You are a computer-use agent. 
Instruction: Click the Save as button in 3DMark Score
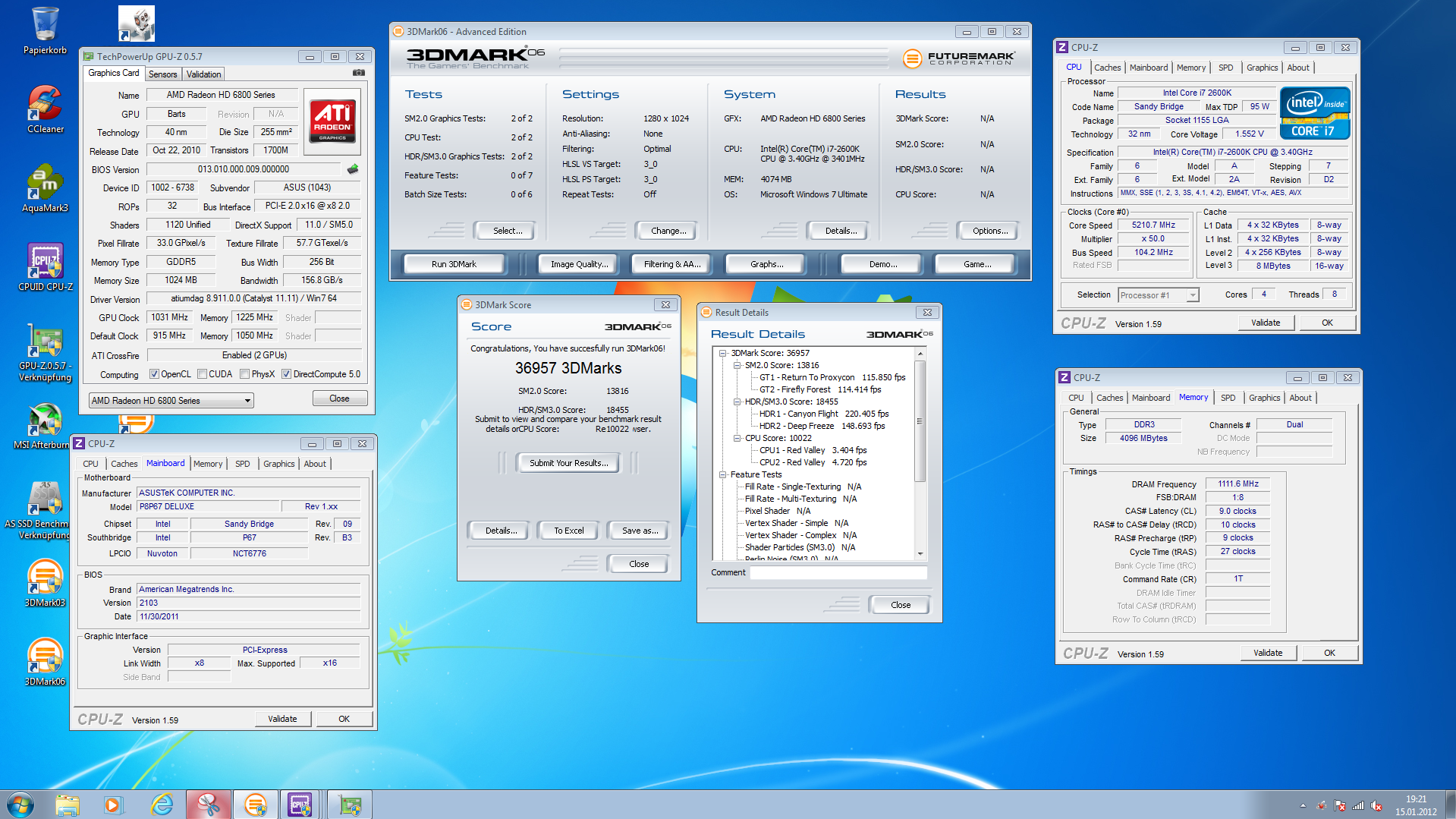tap(640, 531)
